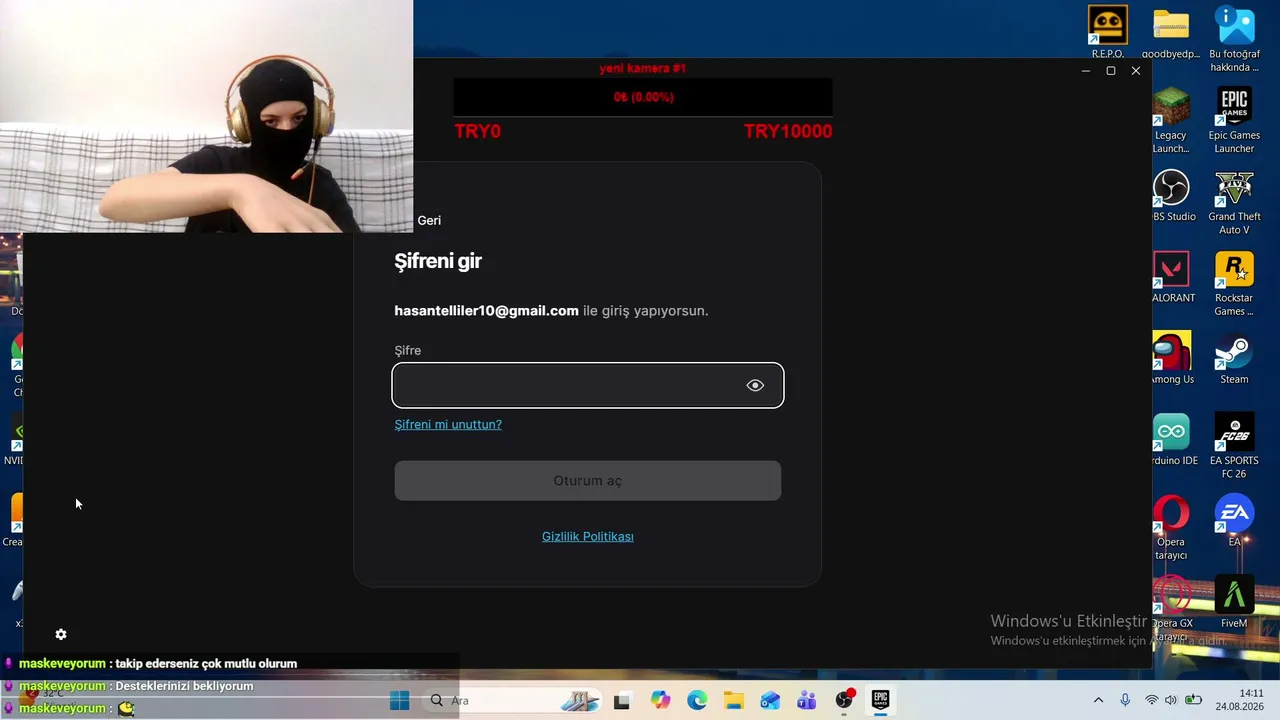Open Task View from the taskbar

click(x=622, y=700)
